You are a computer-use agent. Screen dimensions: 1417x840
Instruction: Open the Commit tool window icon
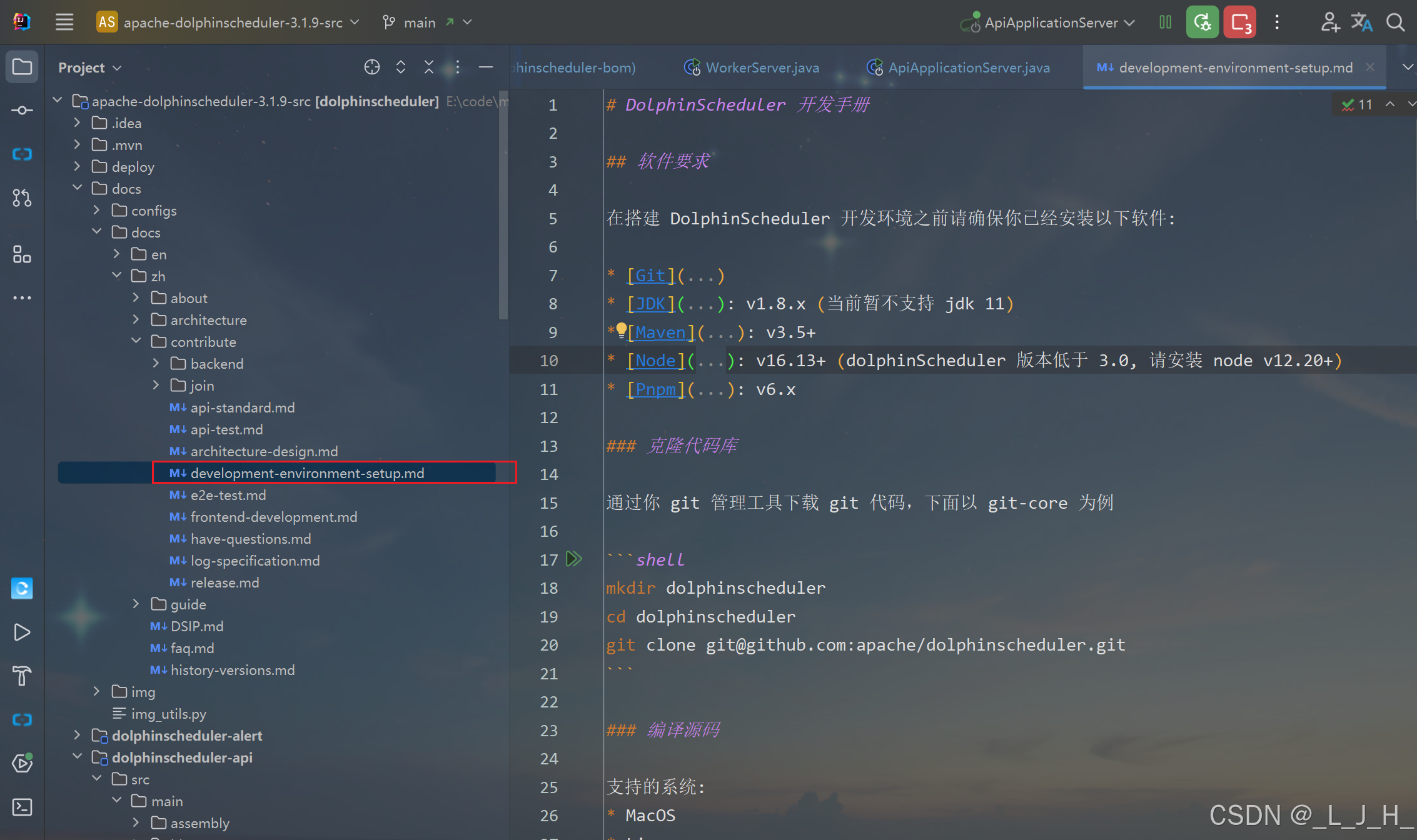(22, 111)
